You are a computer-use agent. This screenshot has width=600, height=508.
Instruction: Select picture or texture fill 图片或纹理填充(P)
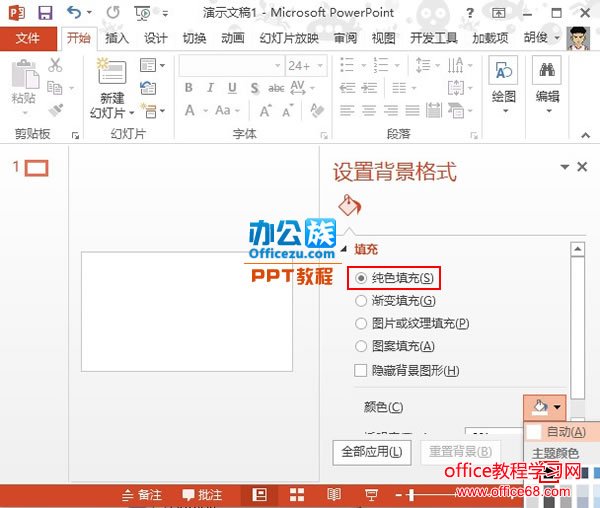coord(361,324)
